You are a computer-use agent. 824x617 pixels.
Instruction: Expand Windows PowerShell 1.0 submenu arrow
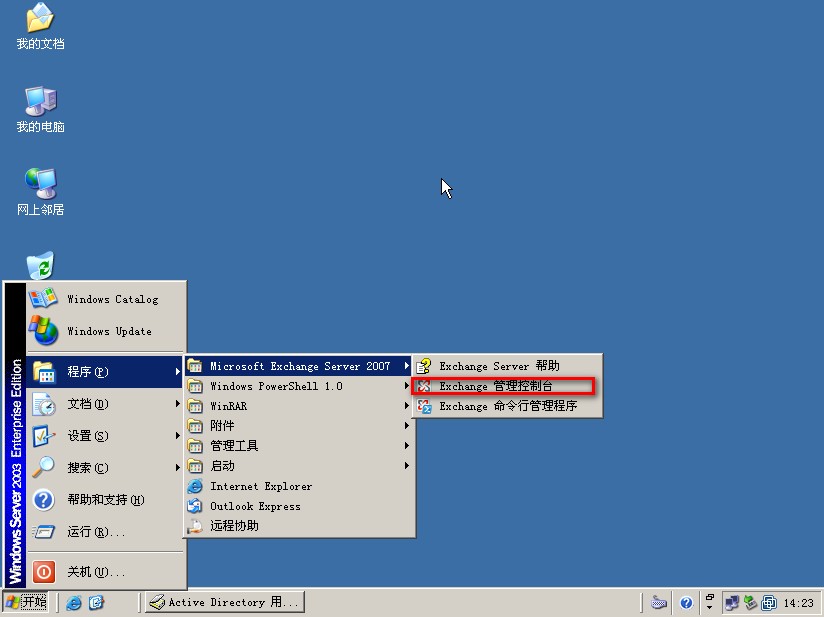click(407, 386)
